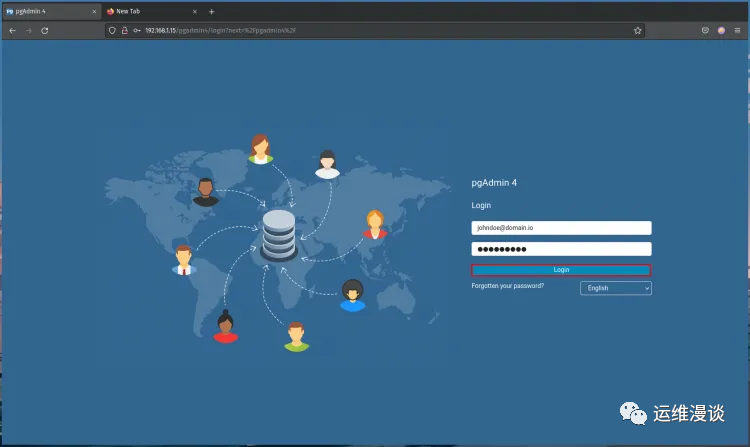Image resolution: width=750 pixels, height=447 pixels.
Task: Switch to the pgAdmin 4 tab
Action: pyautogui.click(x=52, y=11)
